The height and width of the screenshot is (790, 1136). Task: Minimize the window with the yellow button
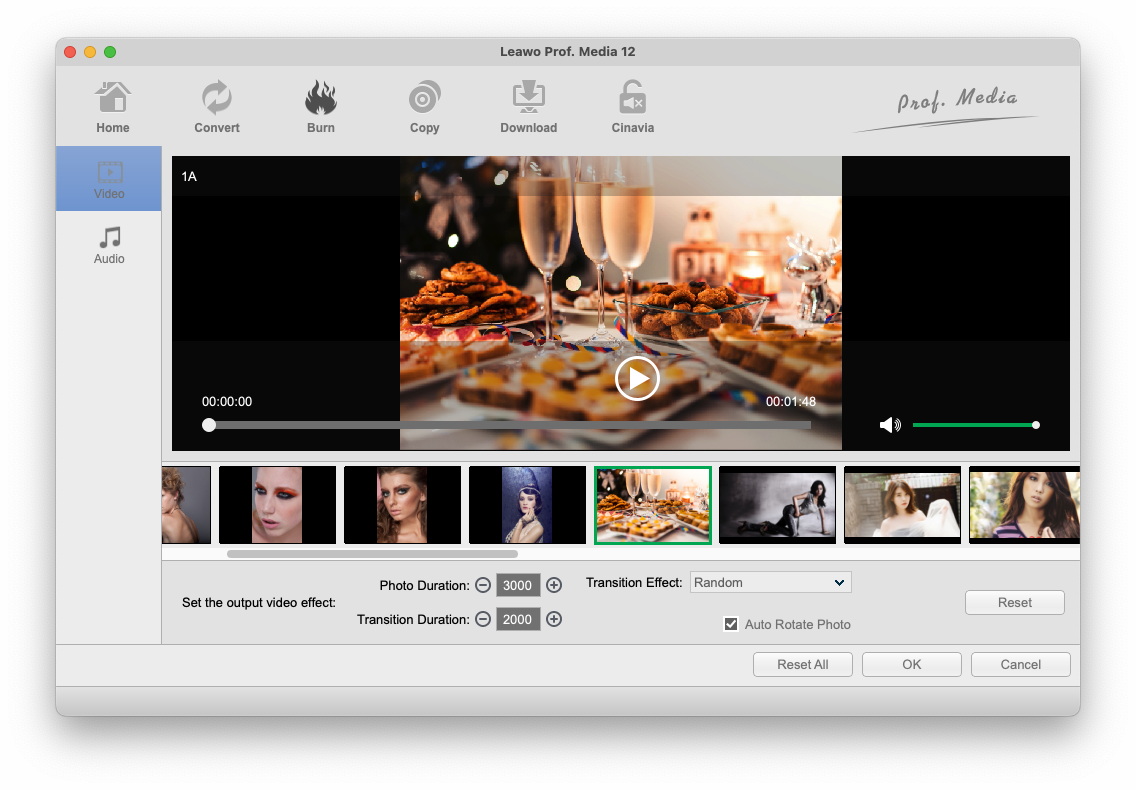click(x=90, y=51)
